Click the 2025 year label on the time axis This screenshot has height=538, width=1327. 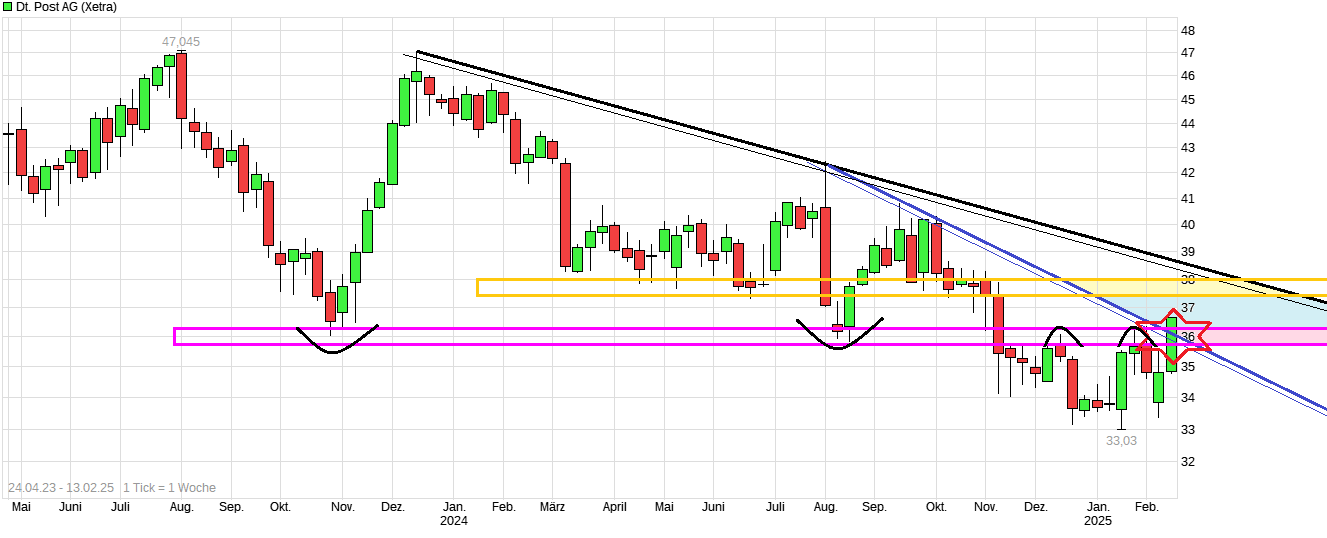1098,521
